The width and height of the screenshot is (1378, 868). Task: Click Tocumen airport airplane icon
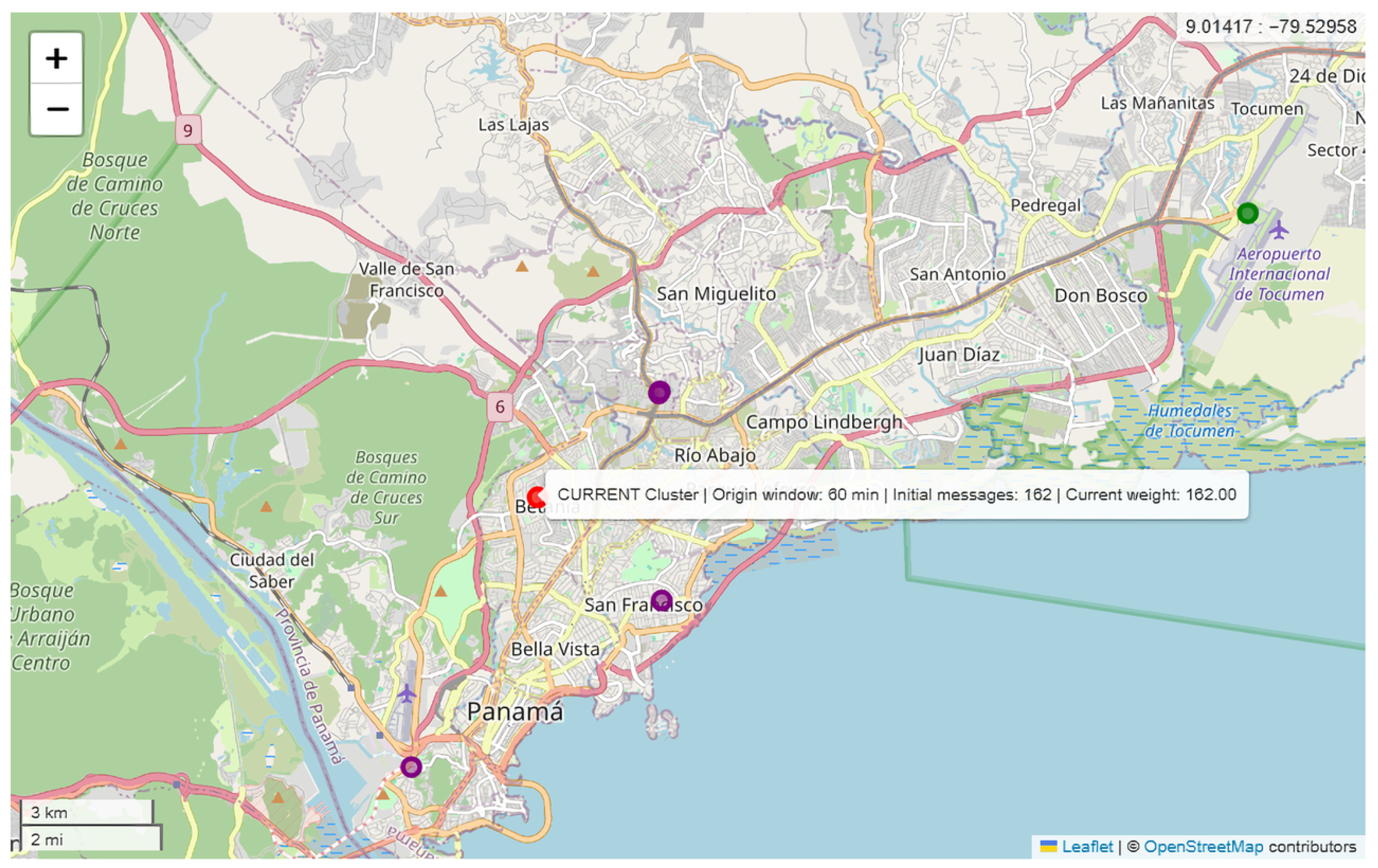tap(1278, 230)
